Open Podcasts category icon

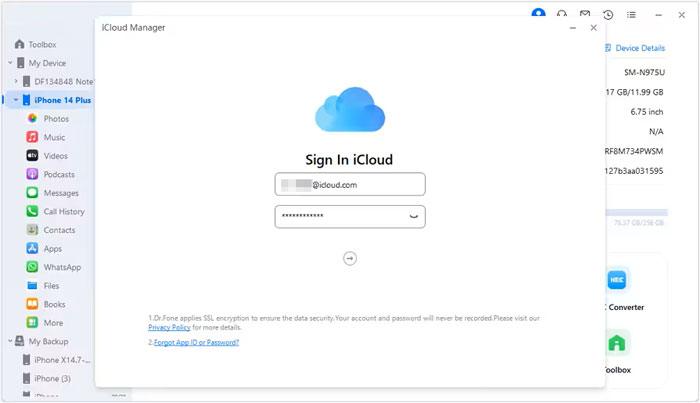32,174
